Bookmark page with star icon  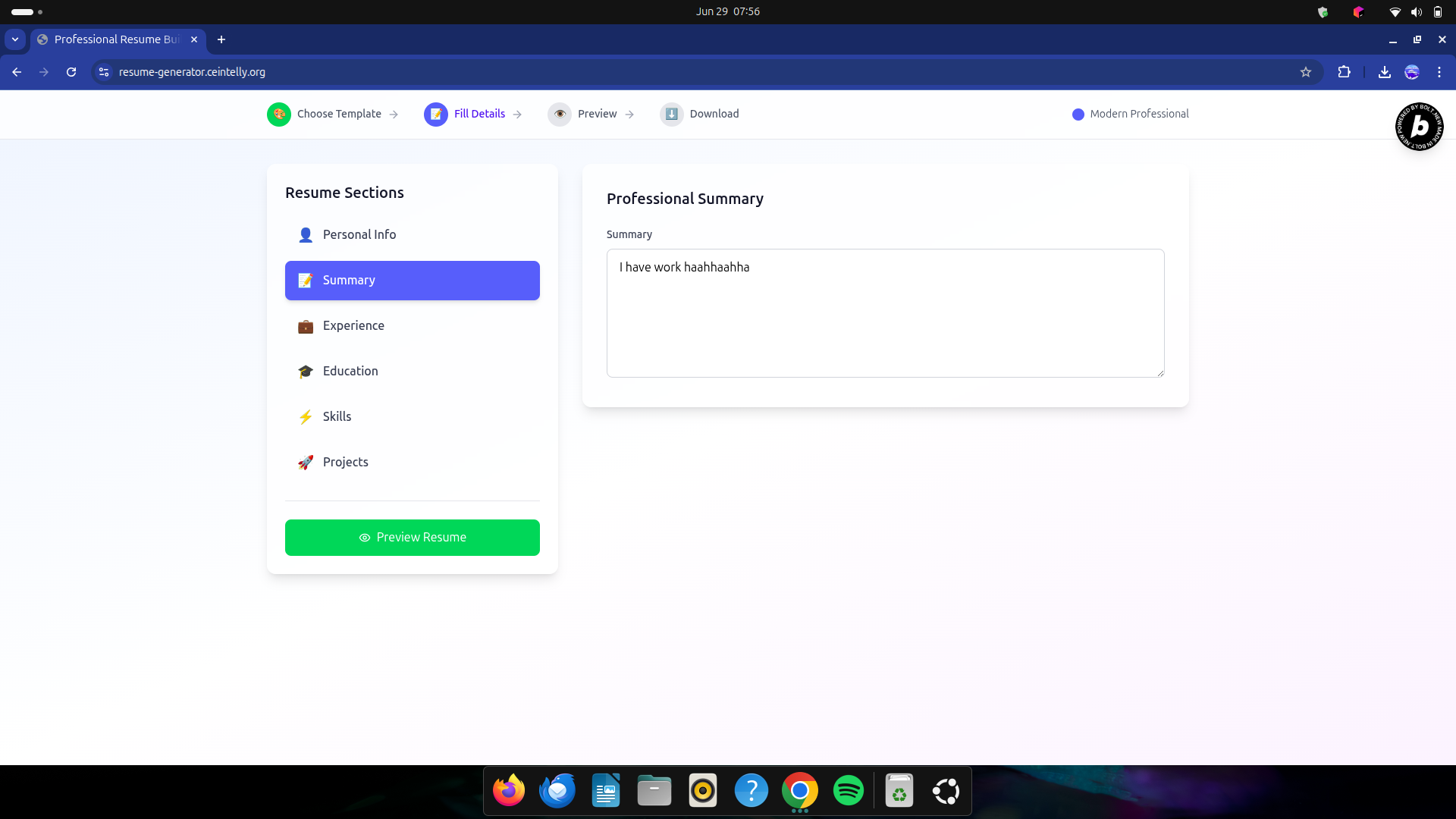coord(1305,72)
